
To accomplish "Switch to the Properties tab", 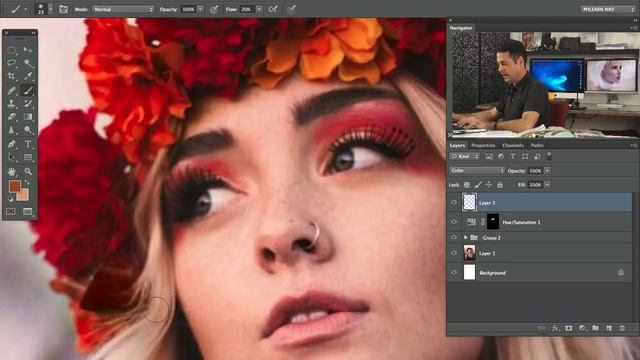I will coord(483,145).
